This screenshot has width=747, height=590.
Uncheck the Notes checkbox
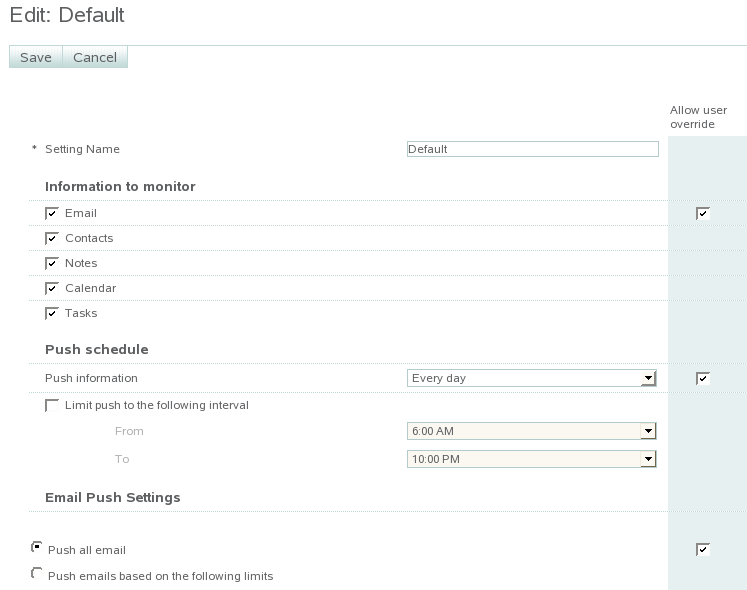point(52,263)
